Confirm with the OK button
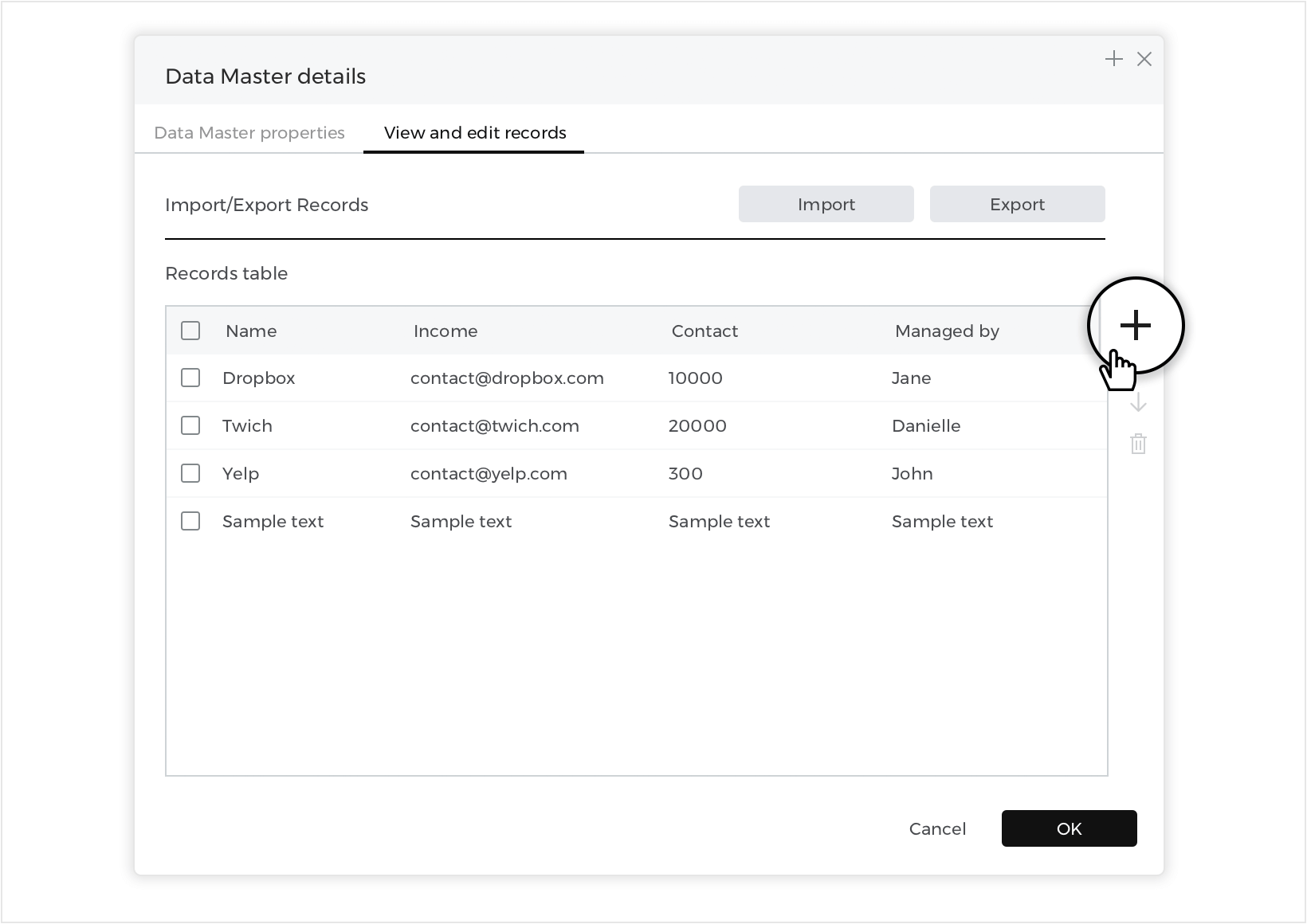1307x924 pixels. tap(1069, 828)
